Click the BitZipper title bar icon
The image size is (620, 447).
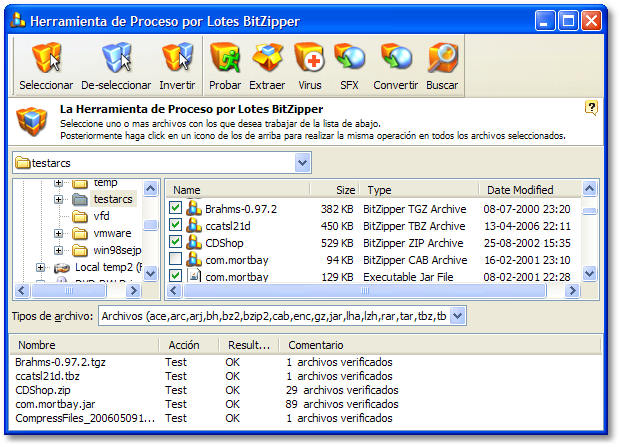[18, 21]
